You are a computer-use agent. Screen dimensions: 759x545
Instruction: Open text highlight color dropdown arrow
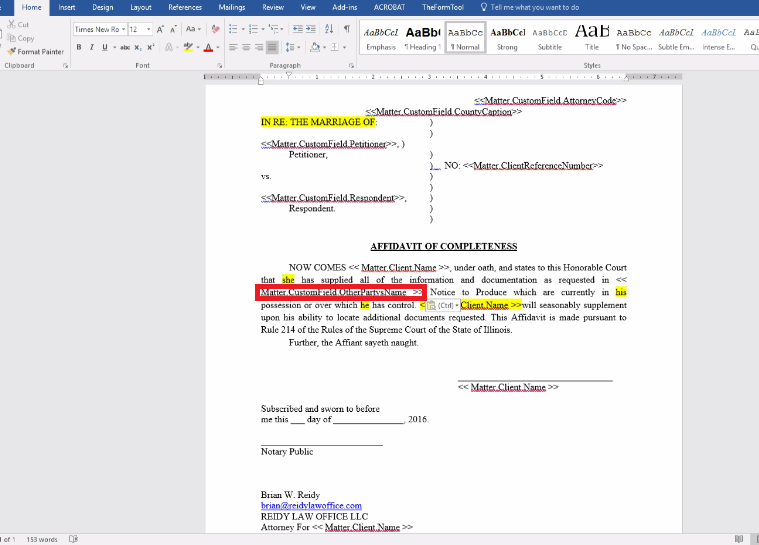coord(197,47)
